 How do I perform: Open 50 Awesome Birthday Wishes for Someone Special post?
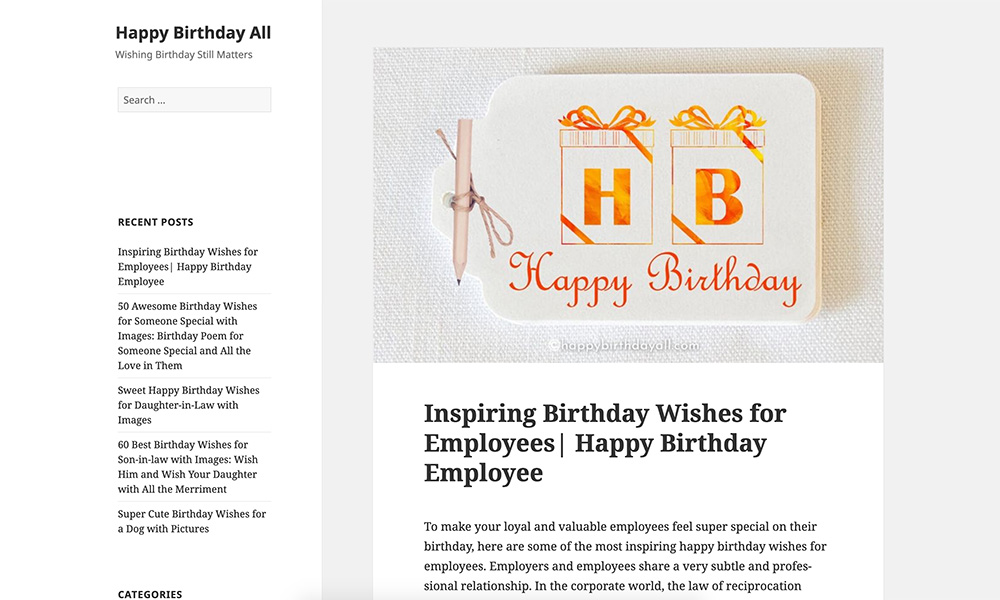pos(188,335)
